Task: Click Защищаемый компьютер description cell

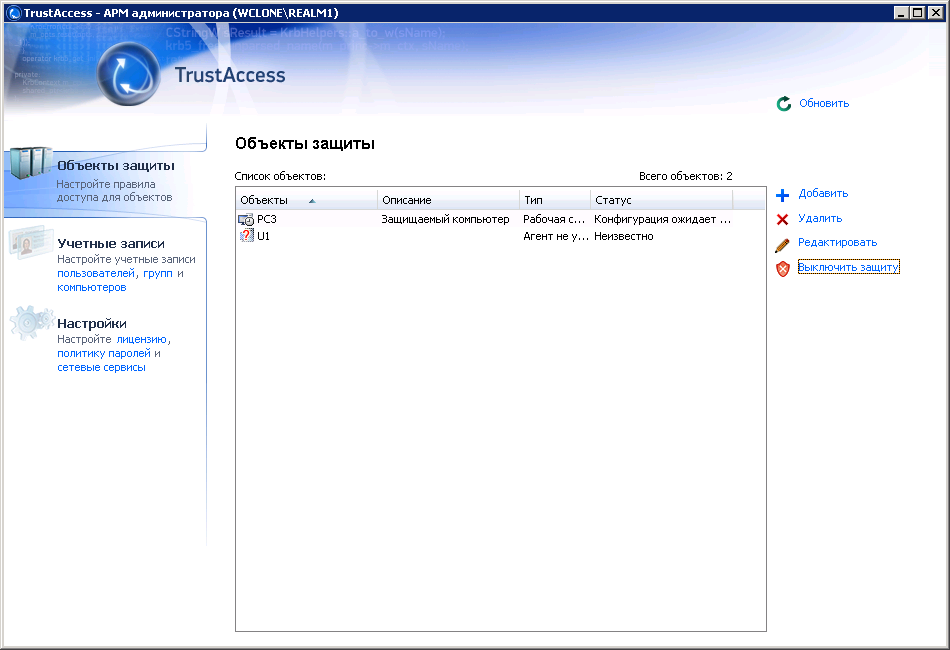Action: (445, 219)
